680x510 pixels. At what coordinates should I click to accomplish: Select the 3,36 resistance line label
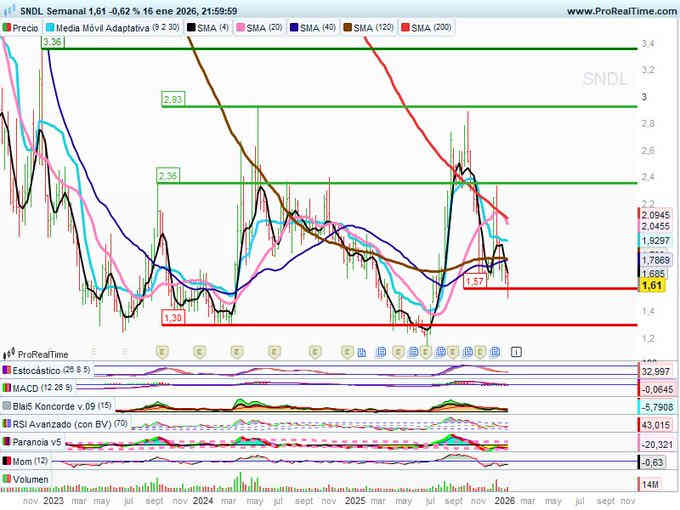click(x=53, y=43)
